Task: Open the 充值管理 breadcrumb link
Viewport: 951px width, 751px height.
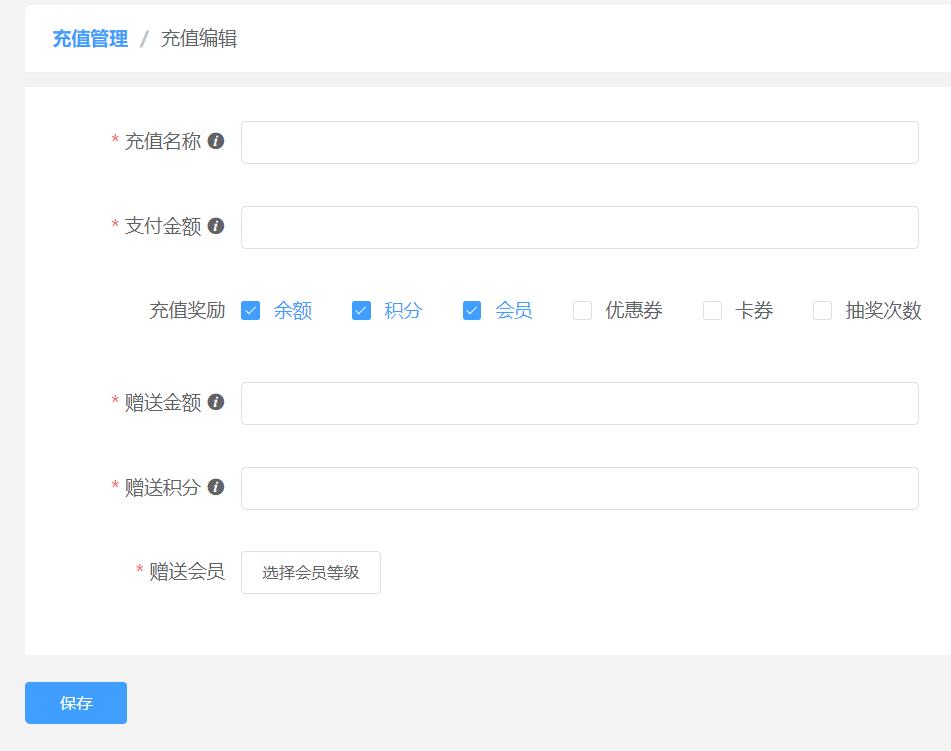Action: coord(90,39)
